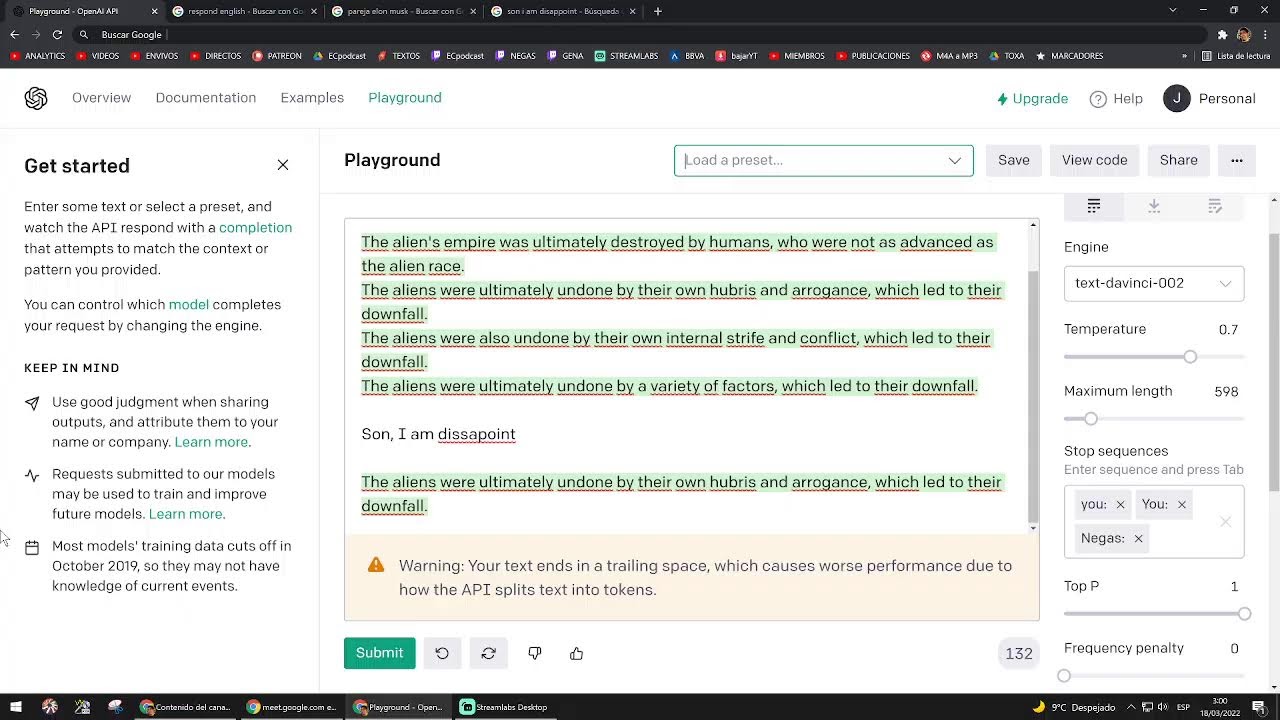Click the Temperature value 0.7

click(1228, 330)
